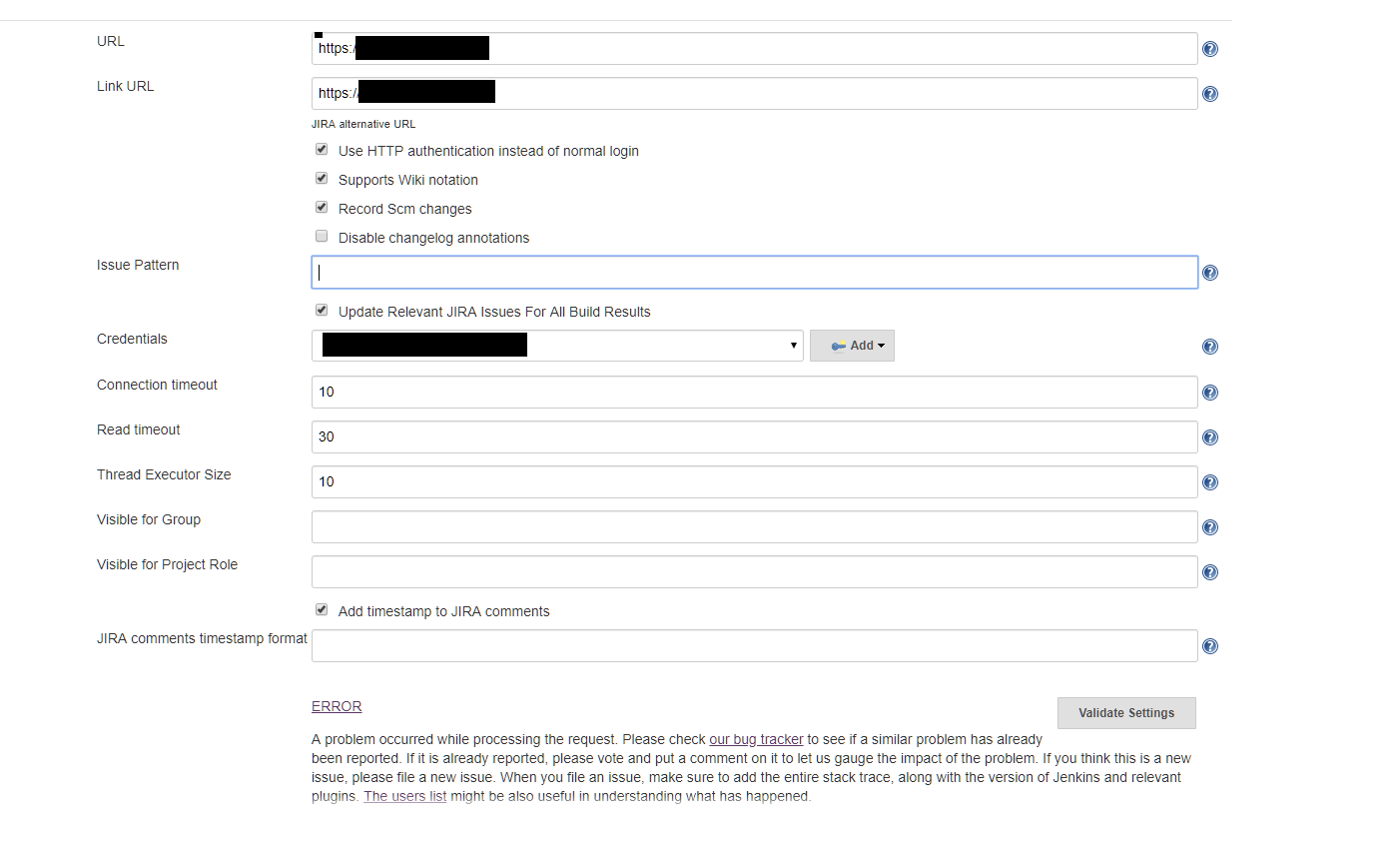
Task: Click help icon beside URL field
Action: tap(1209, 49)
